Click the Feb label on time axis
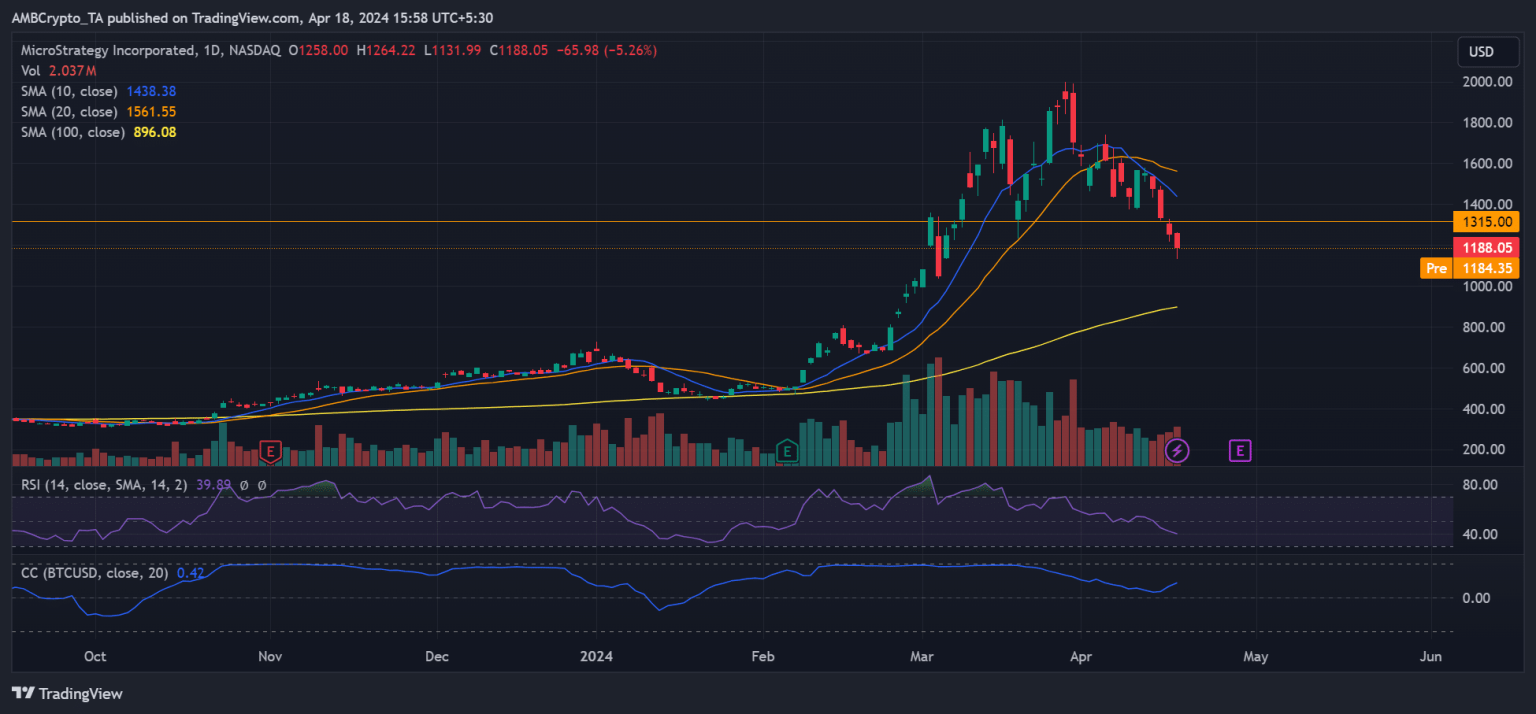 pyautogui.click(x=763, y=657)
